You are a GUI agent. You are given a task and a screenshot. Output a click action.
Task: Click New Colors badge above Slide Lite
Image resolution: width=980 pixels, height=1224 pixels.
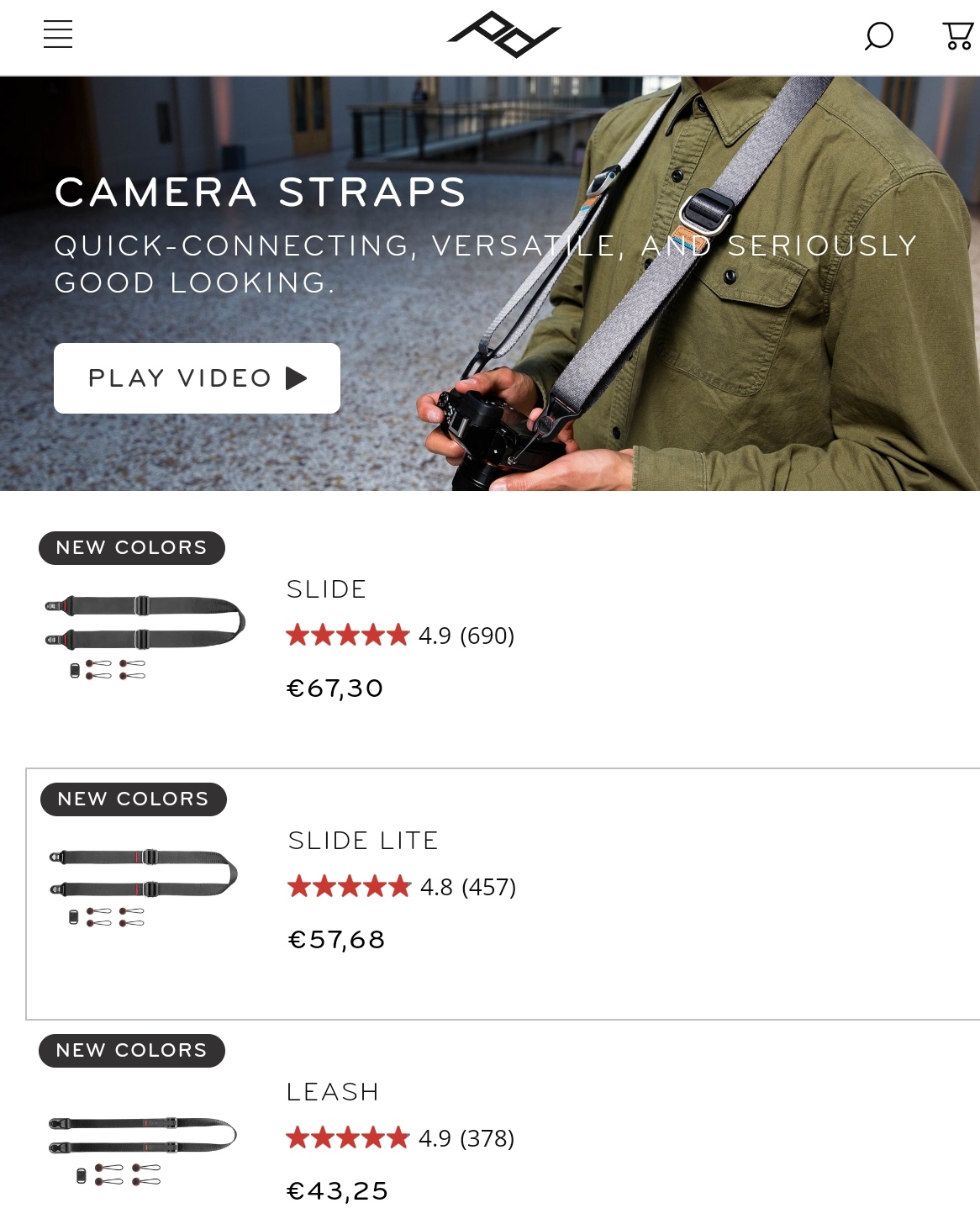pyautogui.click(x=134, y=799)
